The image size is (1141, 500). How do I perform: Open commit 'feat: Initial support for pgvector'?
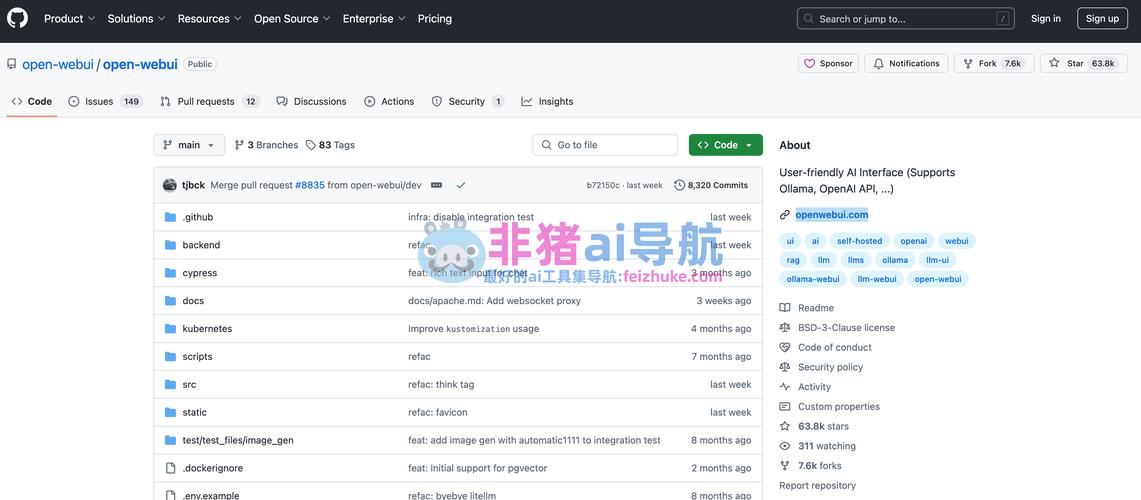coord(477,468)
